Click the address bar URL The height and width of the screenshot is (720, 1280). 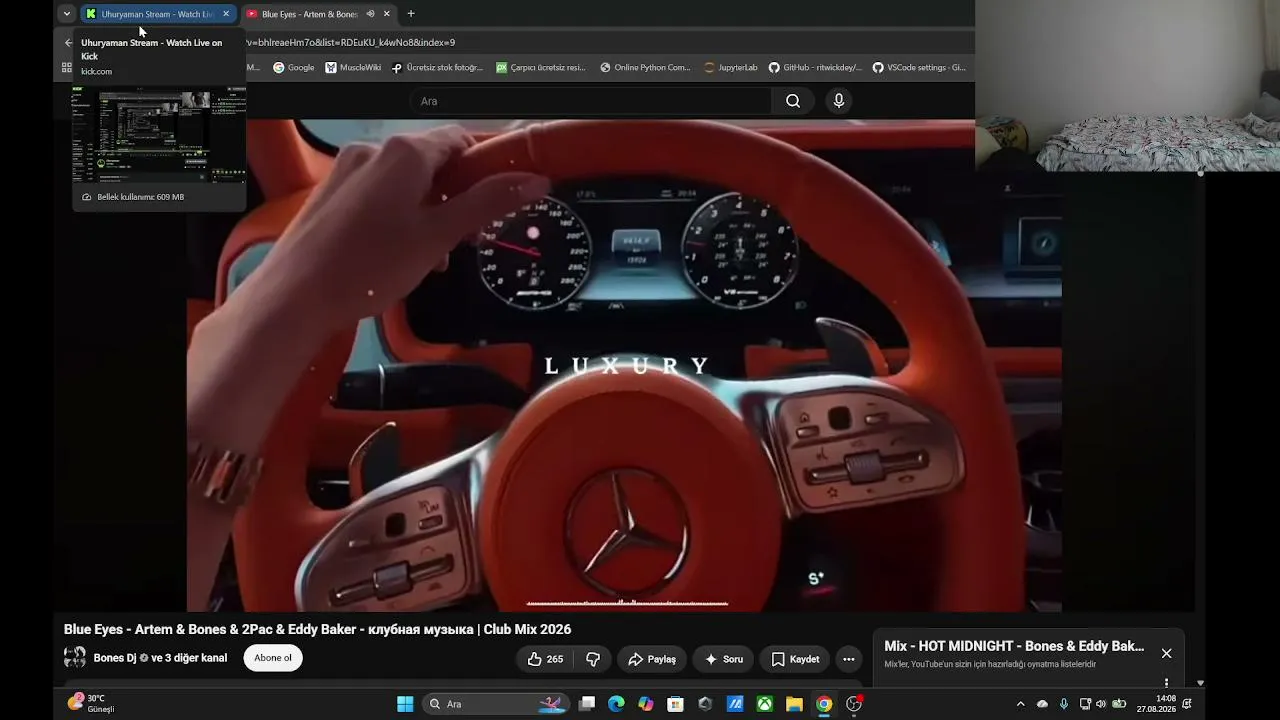click(x=350, y=42)
